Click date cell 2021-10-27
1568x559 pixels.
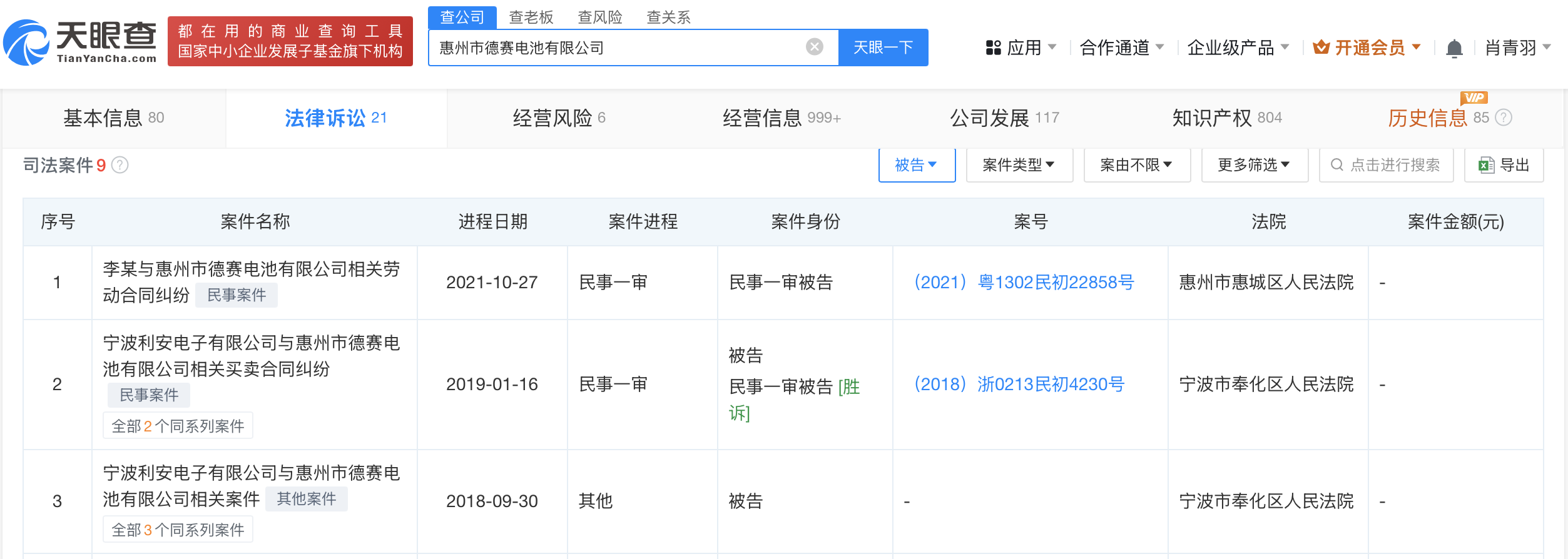(492, 282)
